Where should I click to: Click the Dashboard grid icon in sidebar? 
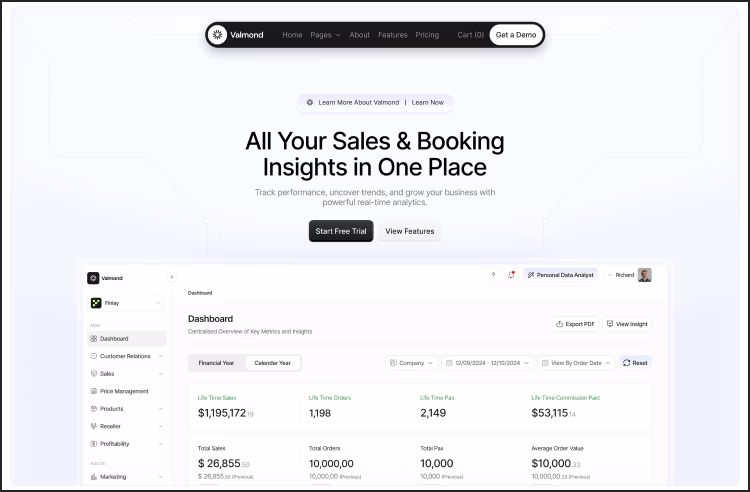coord(94,339)
